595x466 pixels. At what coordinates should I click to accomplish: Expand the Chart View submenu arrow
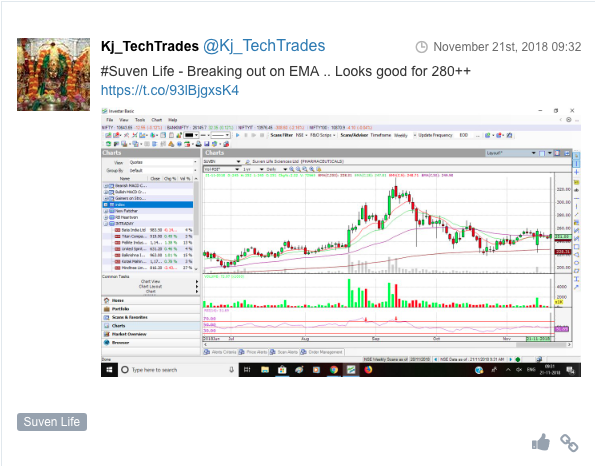(x=197, y=282)
